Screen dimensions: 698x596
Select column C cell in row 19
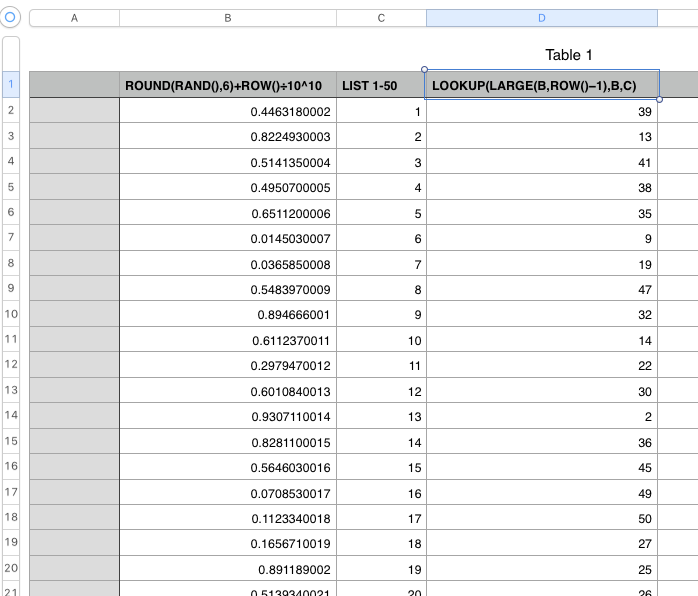pos(381,543)
